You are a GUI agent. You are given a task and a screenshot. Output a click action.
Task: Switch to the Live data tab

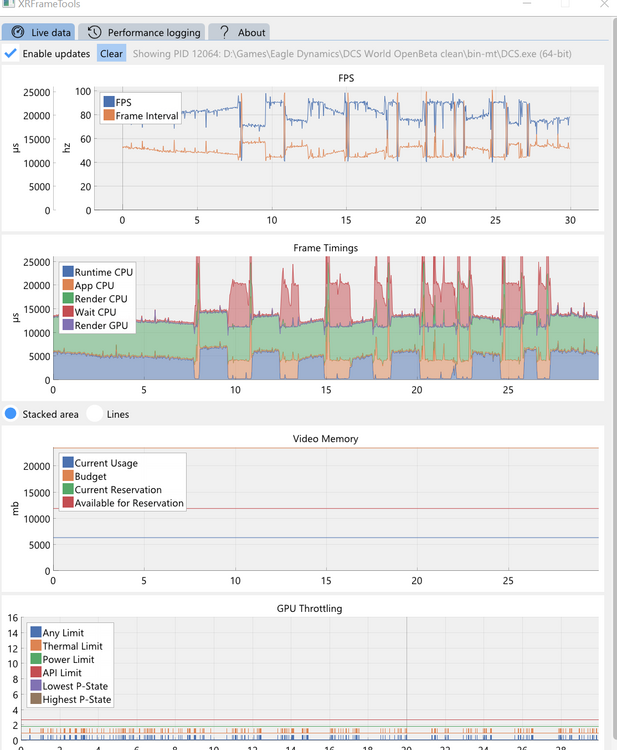38,32
